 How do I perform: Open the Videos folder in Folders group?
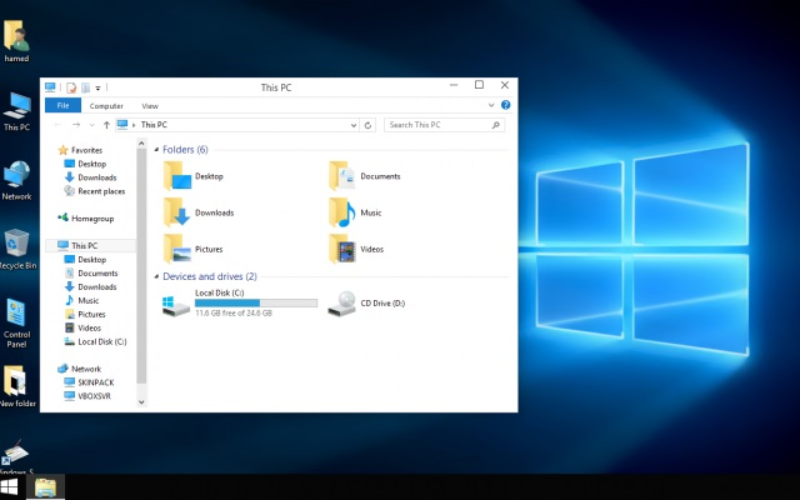pos(357,249)
